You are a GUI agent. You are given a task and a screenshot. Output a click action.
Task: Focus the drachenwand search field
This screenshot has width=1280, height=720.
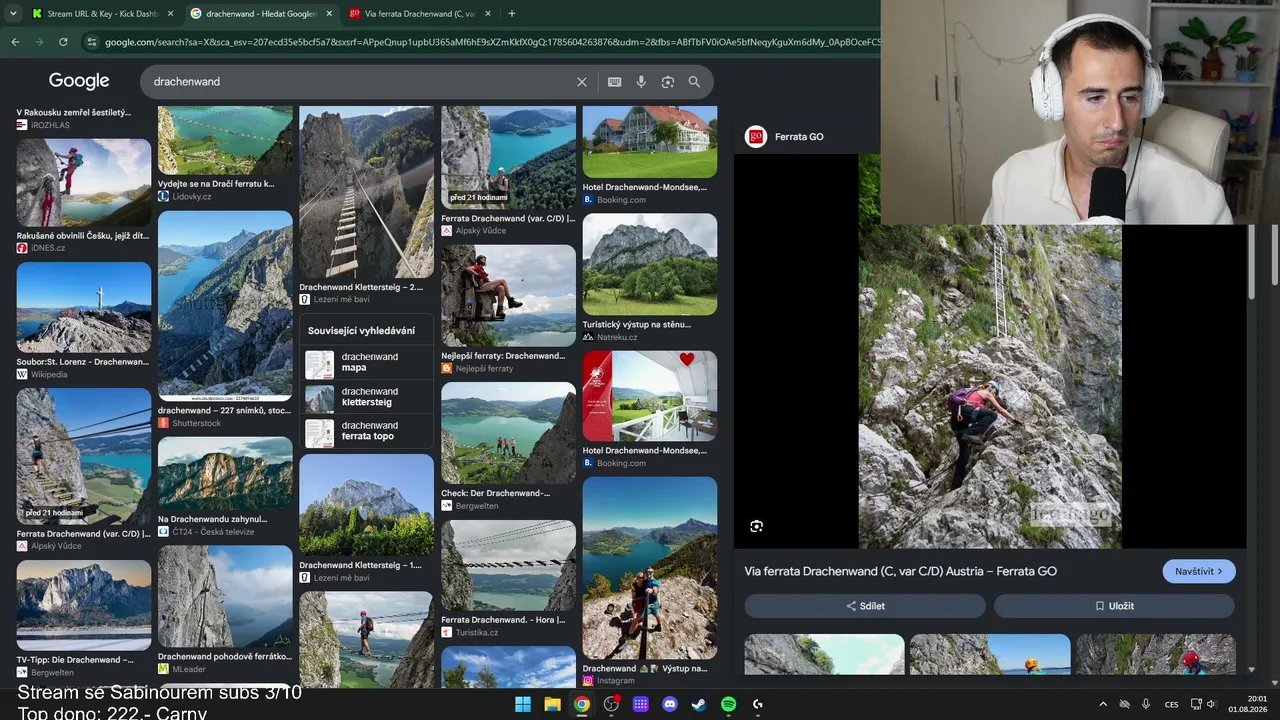click(360, 82)
